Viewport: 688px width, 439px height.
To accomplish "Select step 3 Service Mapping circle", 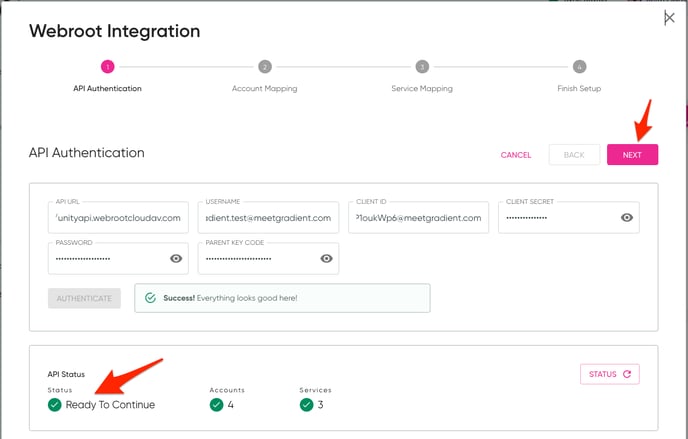I will point(422,67).
